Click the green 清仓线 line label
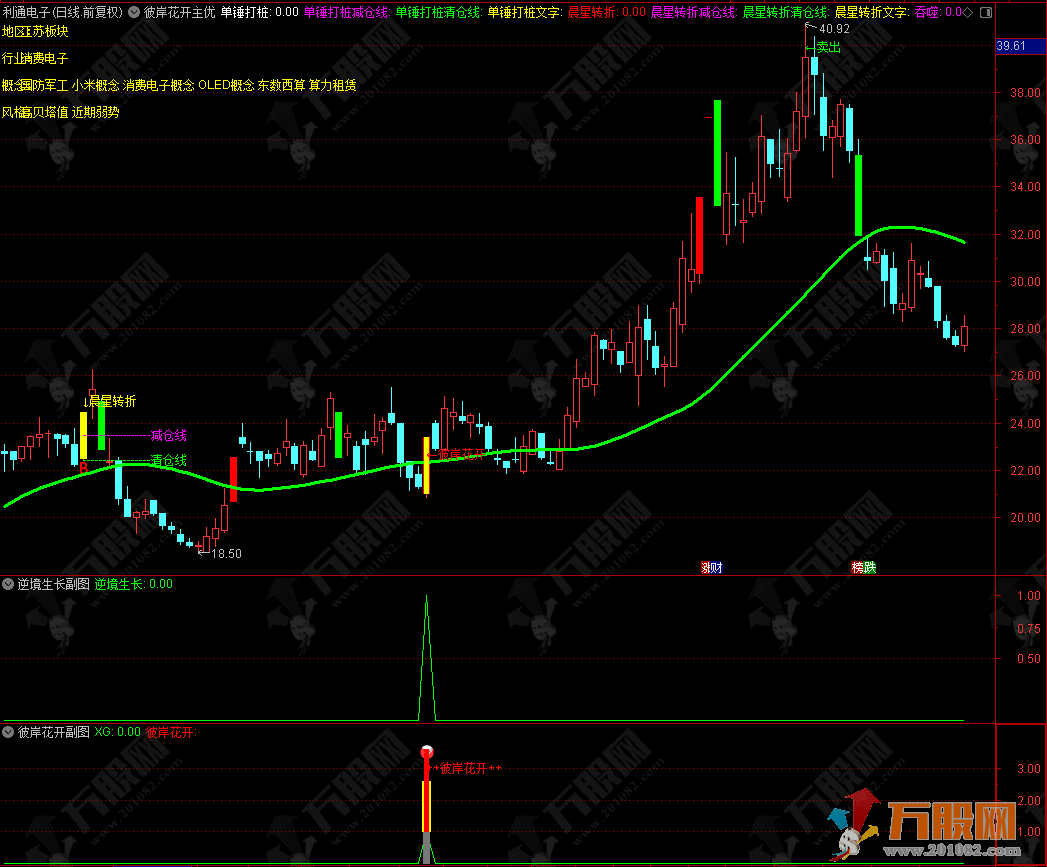The width and height of the screenshot is (1047, 867). 169,460
